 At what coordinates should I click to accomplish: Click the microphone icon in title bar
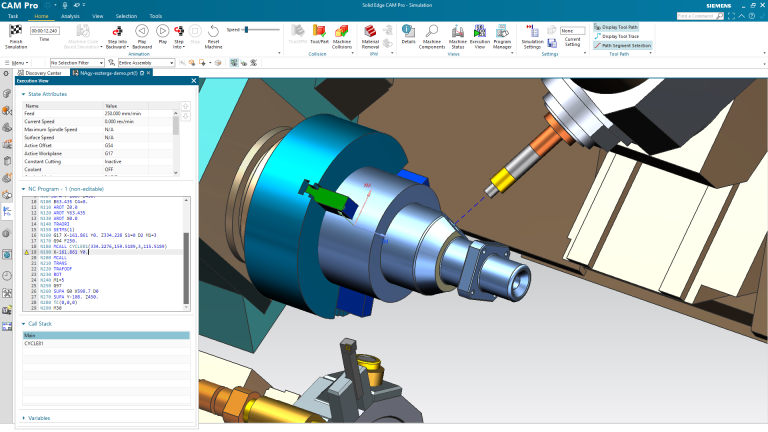tap(65, 5)
